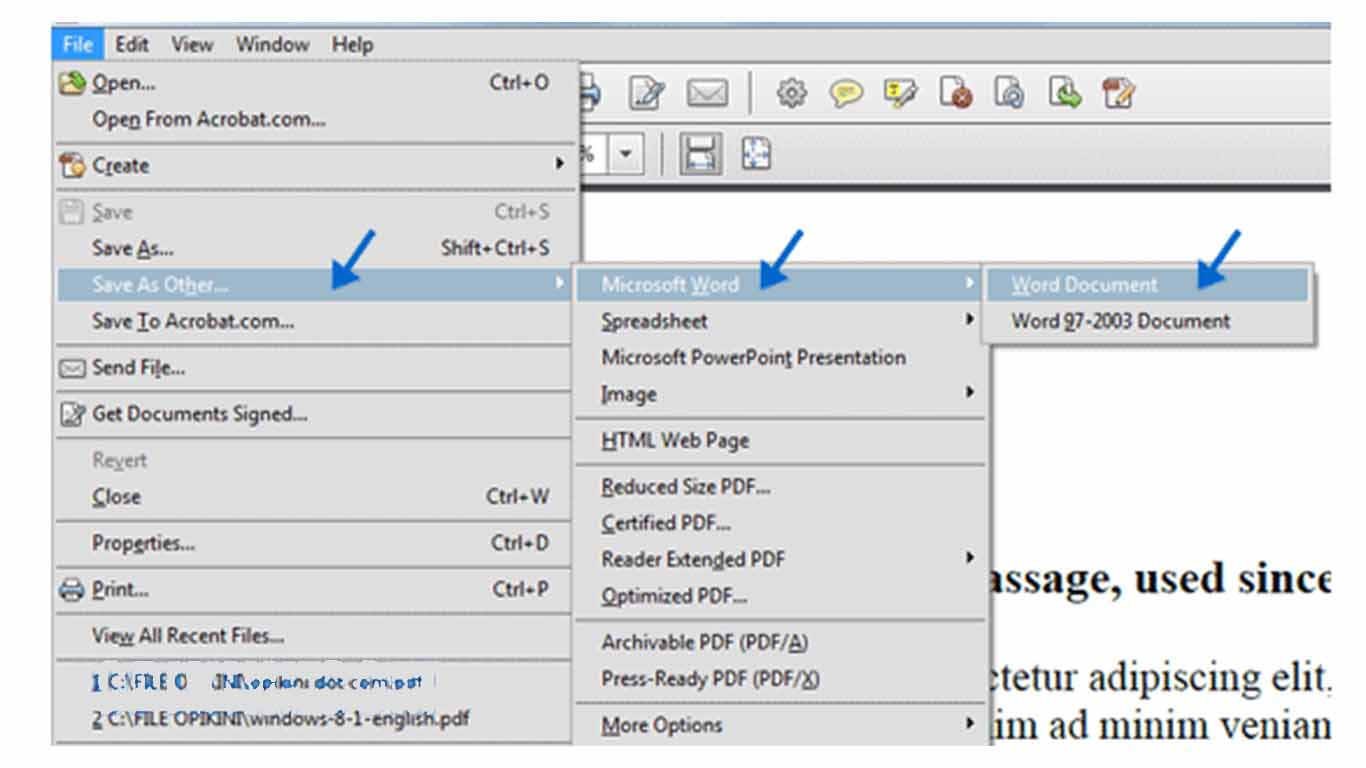The height and width of the screenshot is (768, 1366).
Task: Choose Certified PDF...
Action: (782, 523)
